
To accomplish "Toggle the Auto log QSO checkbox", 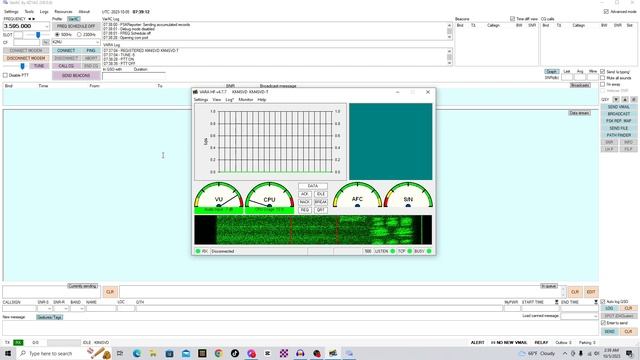I will click(x=603, y=302).
